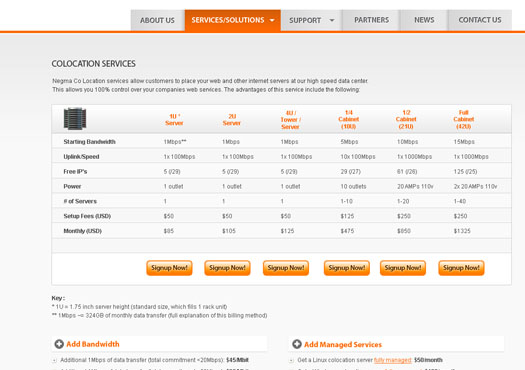Click the '$125' setup fee cell
Screen dimensions: 525x370
click(347, 216)
